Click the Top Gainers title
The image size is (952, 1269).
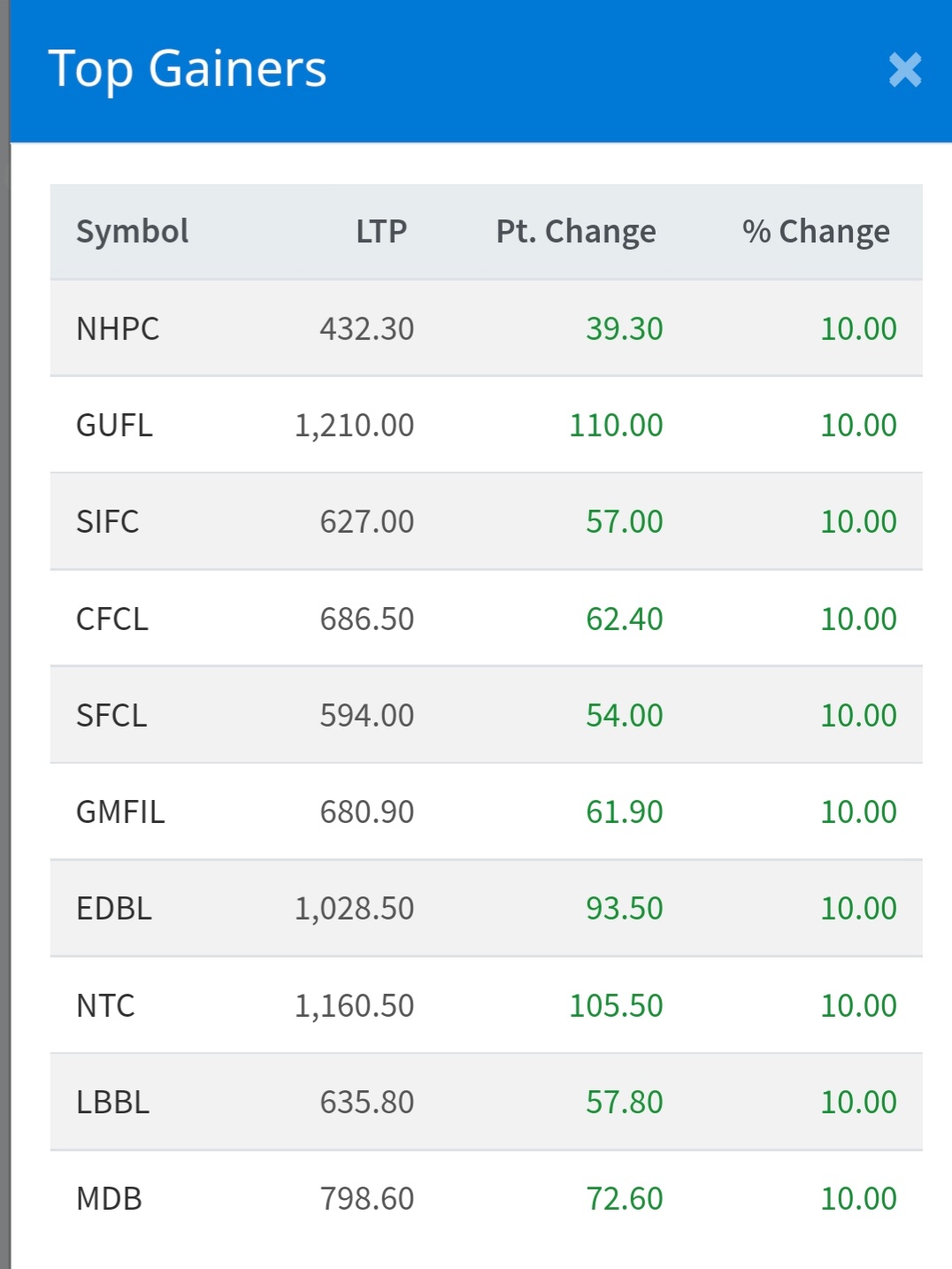pyautogui.click(x=188, y=70)
